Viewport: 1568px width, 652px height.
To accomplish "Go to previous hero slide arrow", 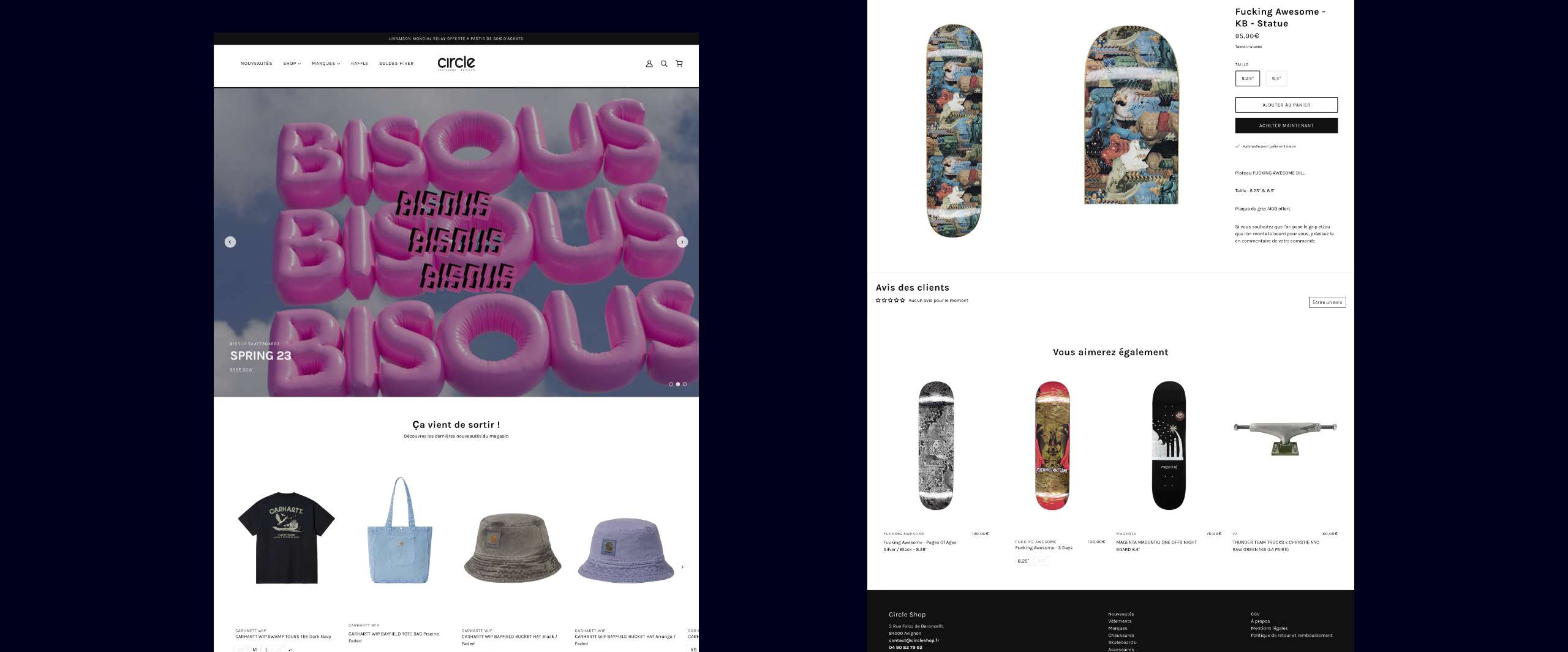I will [x=230, y=242].
